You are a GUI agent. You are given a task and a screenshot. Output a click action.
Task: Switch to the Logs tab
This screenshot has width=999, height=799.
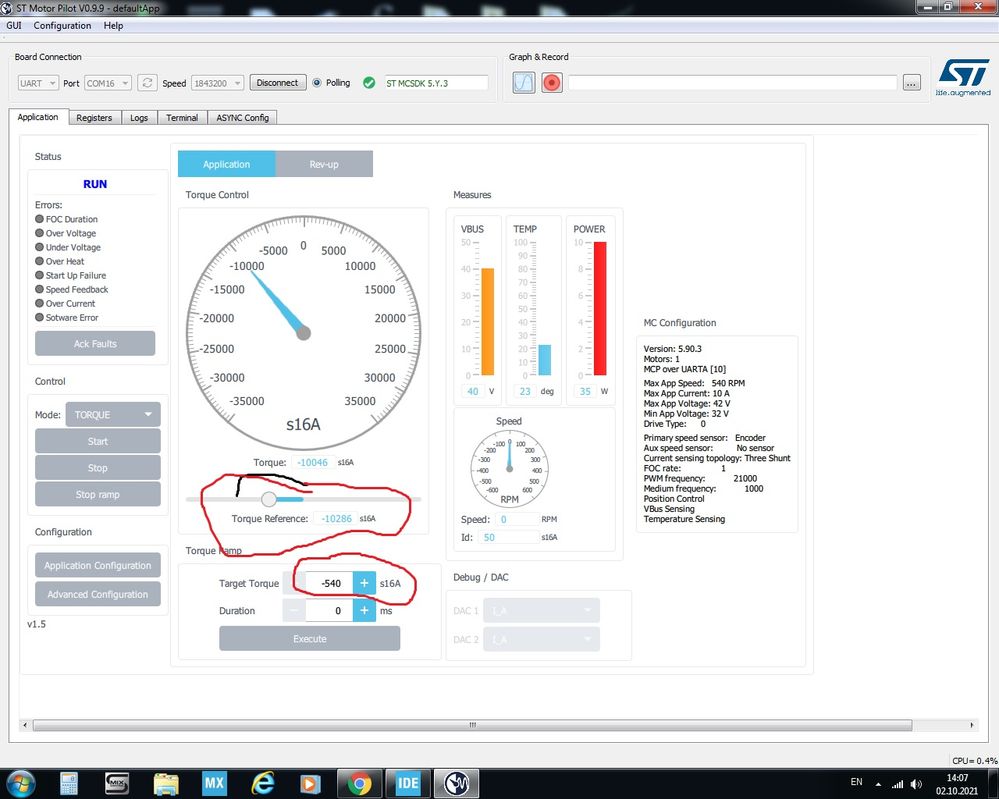click(139, 118)
